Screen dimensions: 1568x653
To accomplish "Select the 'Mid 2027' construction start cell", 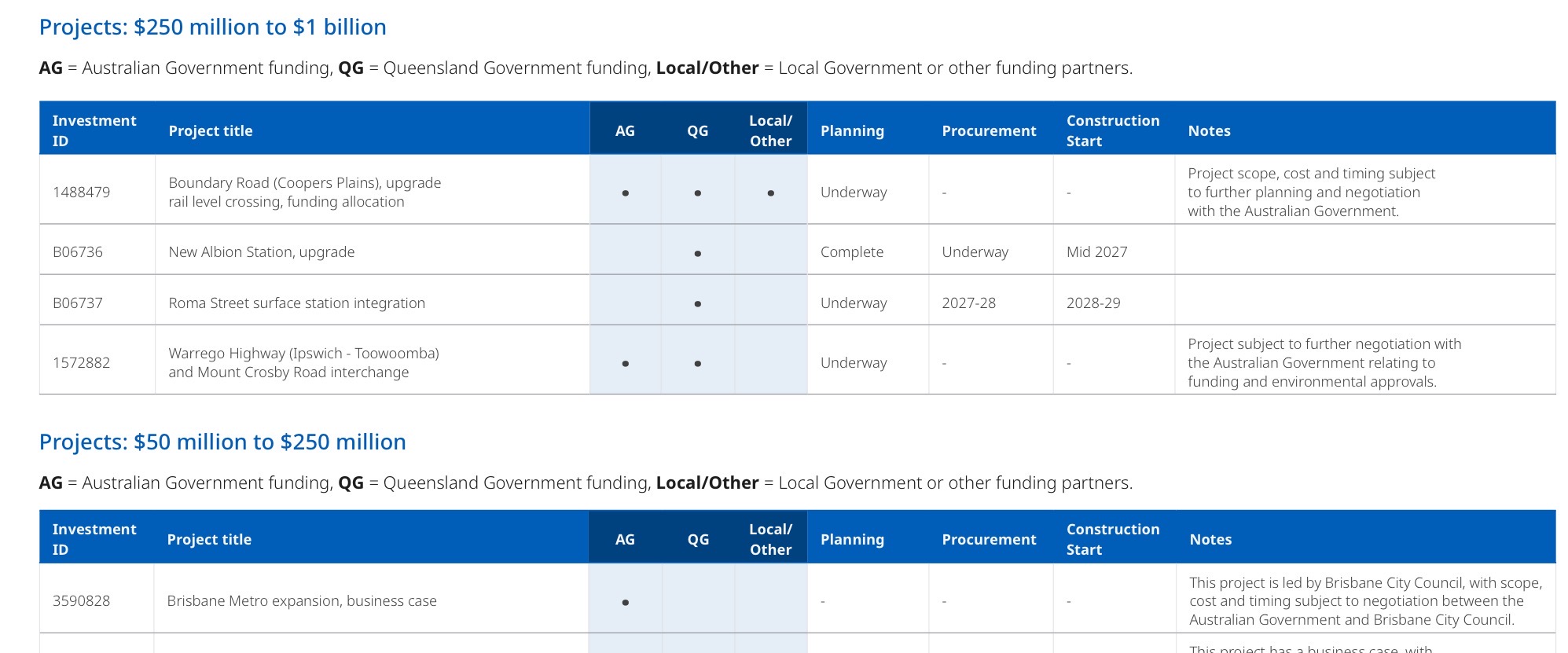I will pos(1097,252).
